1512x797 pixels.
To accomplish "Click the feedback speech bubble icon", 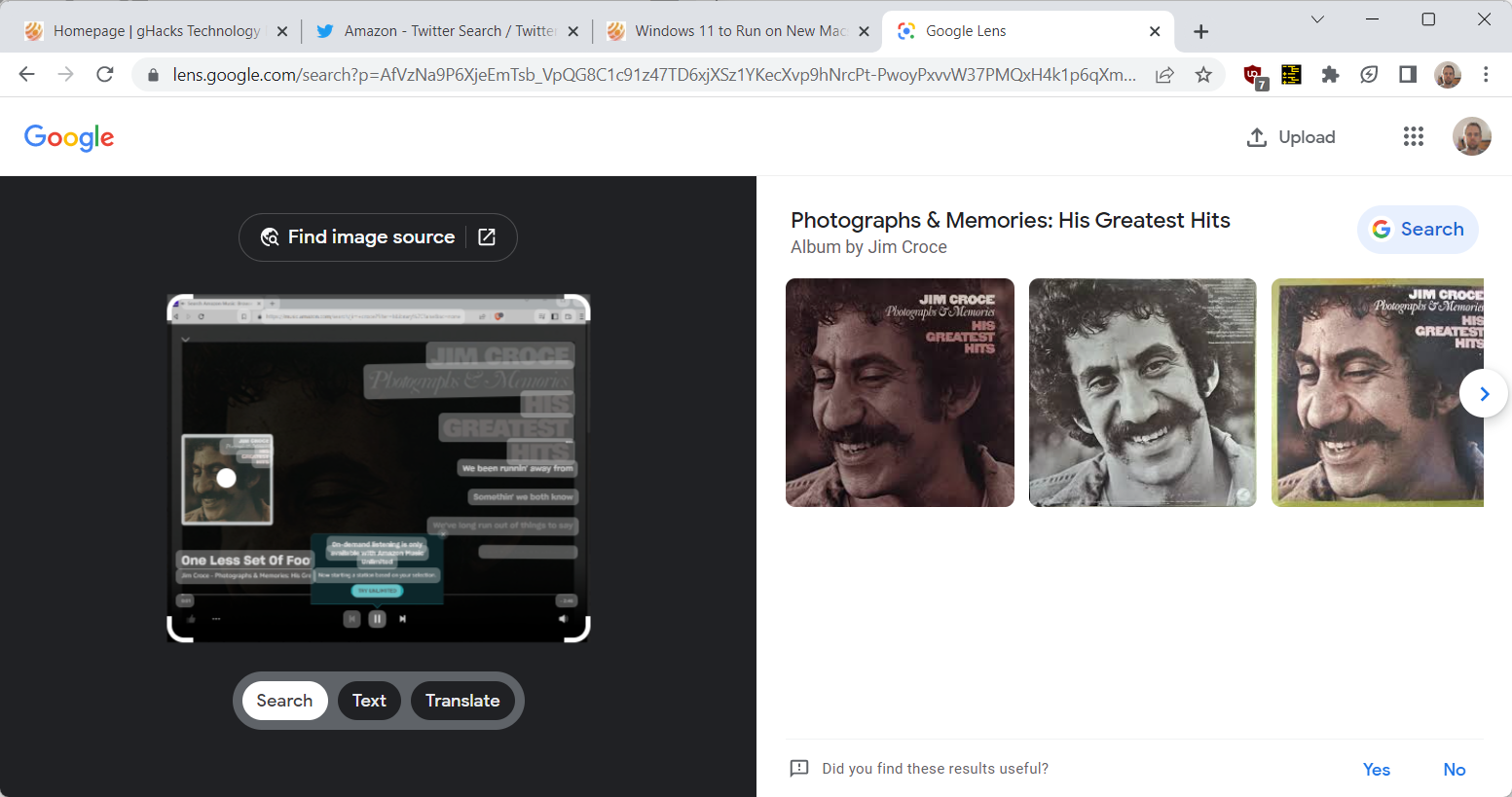I will coord(799,769).
